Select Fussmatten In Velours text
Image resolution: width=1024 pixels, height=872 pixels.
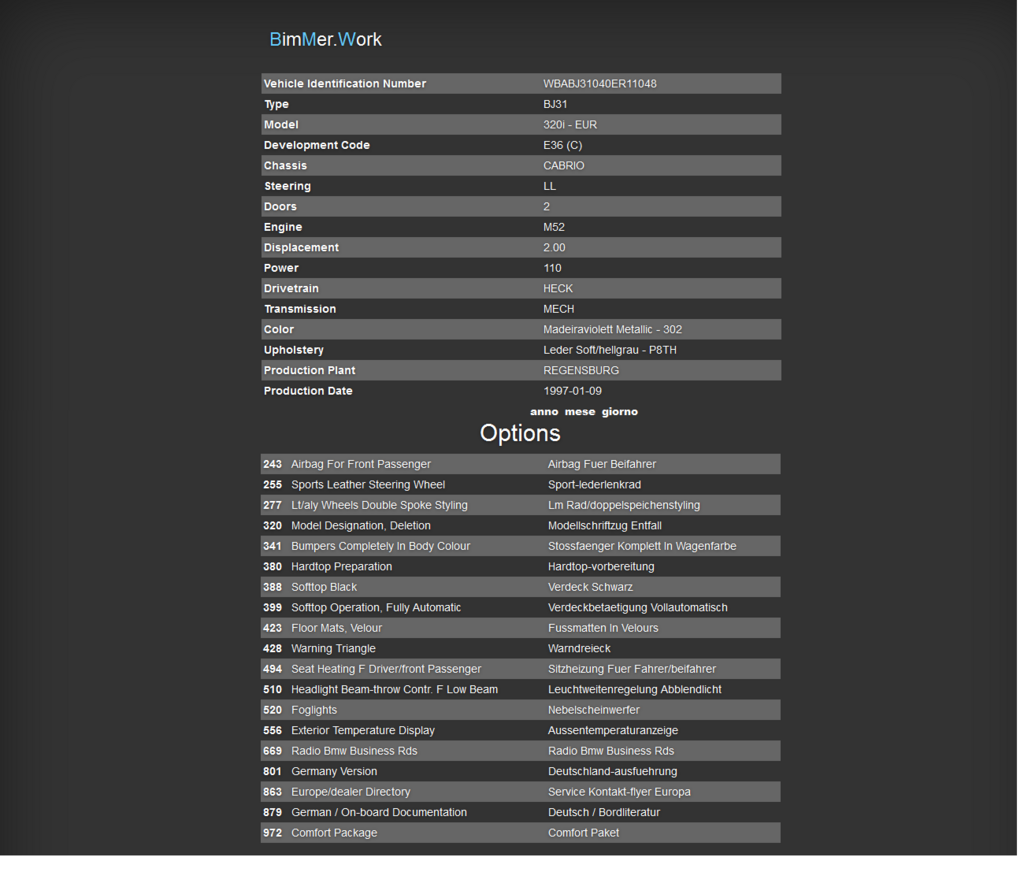tap(603, 628)
